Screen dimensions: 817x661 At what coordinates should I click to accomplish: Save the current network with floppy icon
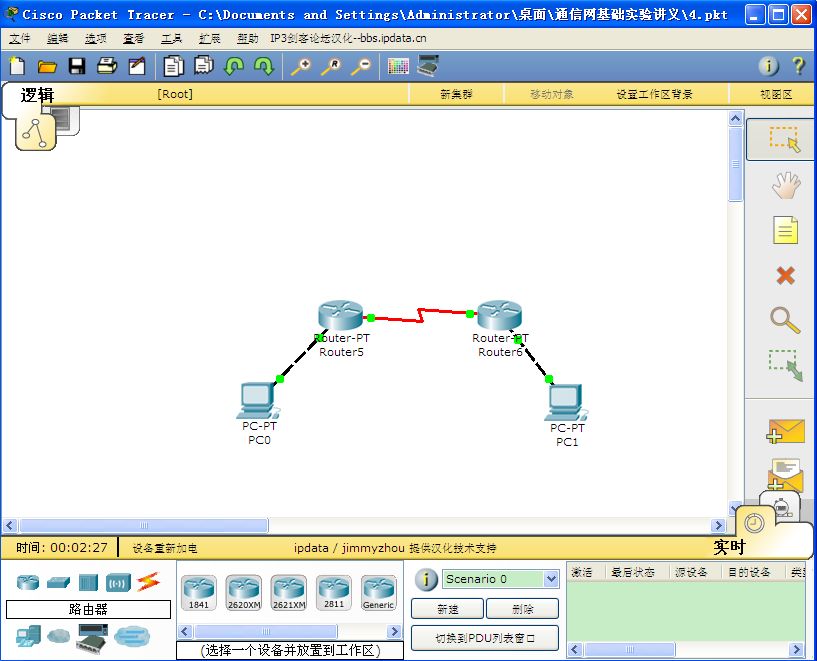tap(77, 66)
